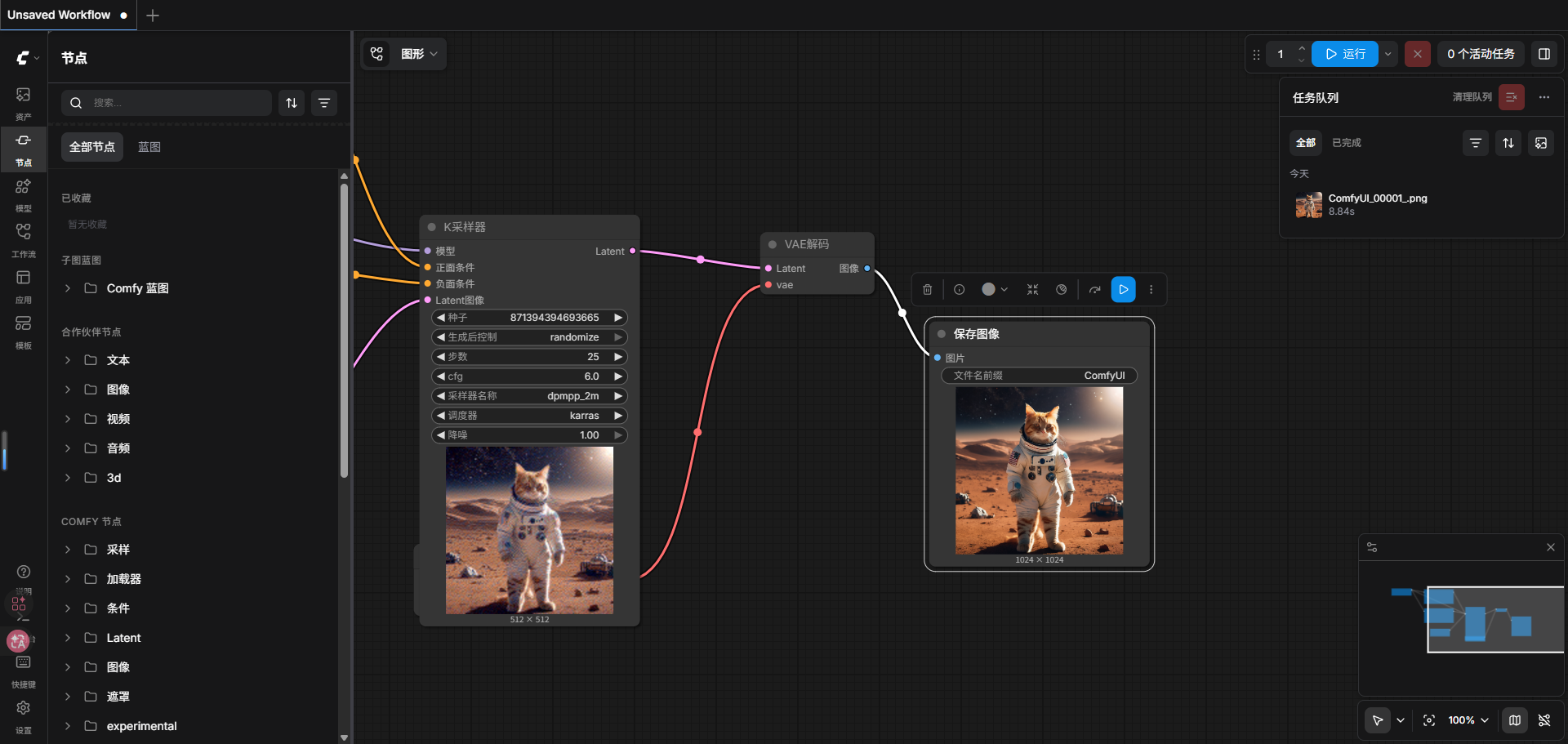Switch to the 蓝图 tab
The width and height of the screenshot is (1568, 744).
coord(149,147)
